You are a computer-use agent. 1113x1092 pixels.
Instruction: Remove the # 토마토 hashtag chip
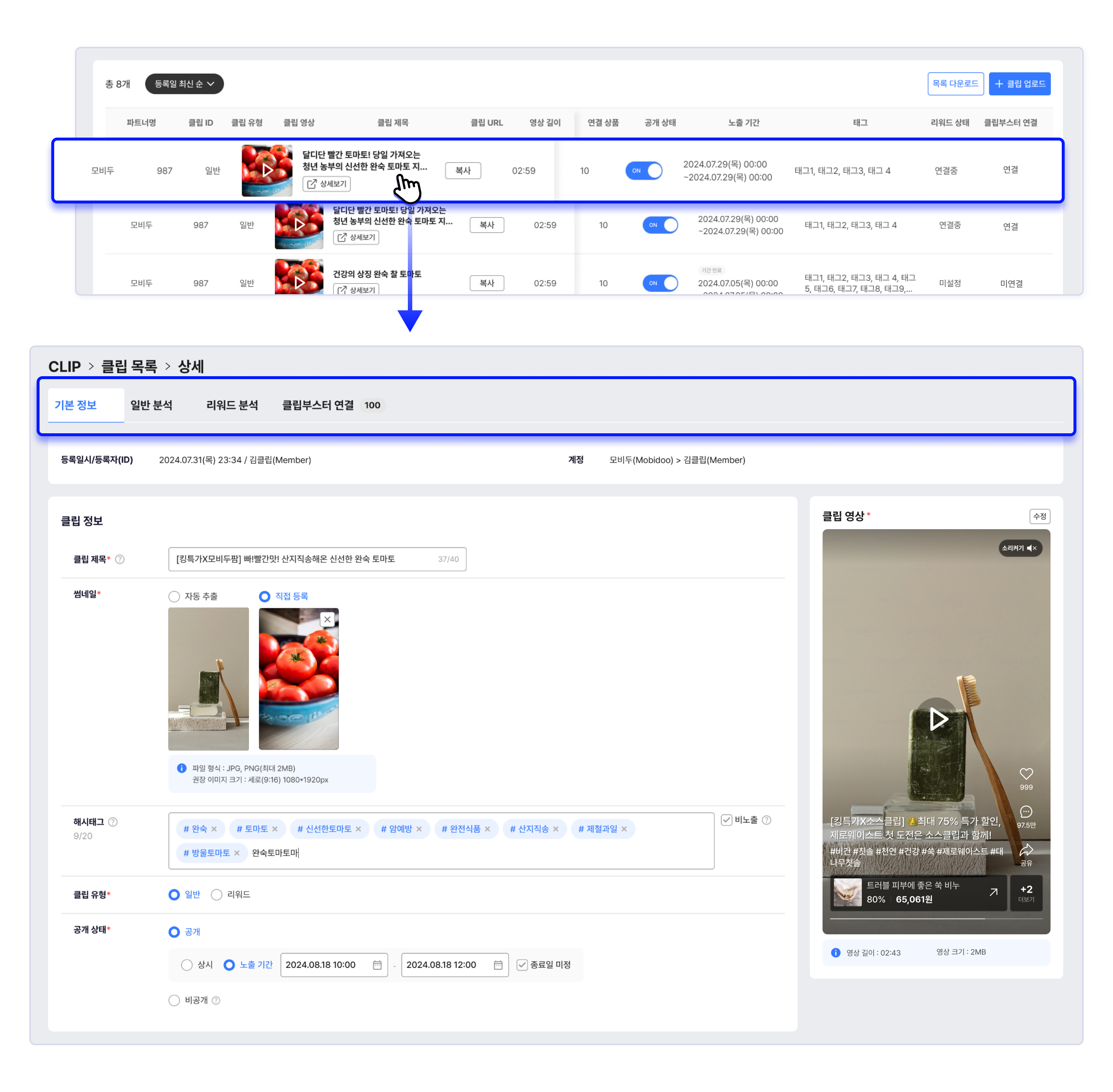(x=275, y=829)
